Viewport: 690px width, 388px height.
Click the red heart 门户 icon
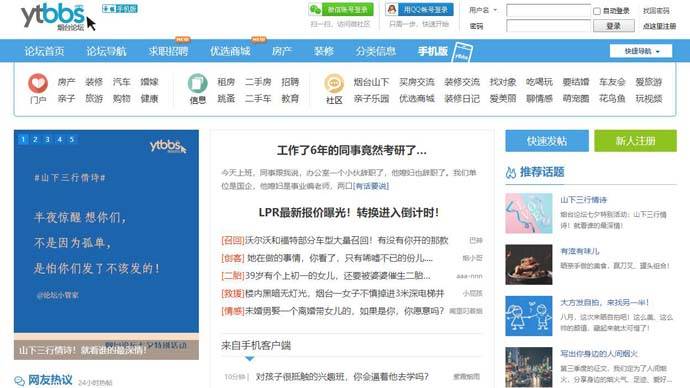point(38,83)
